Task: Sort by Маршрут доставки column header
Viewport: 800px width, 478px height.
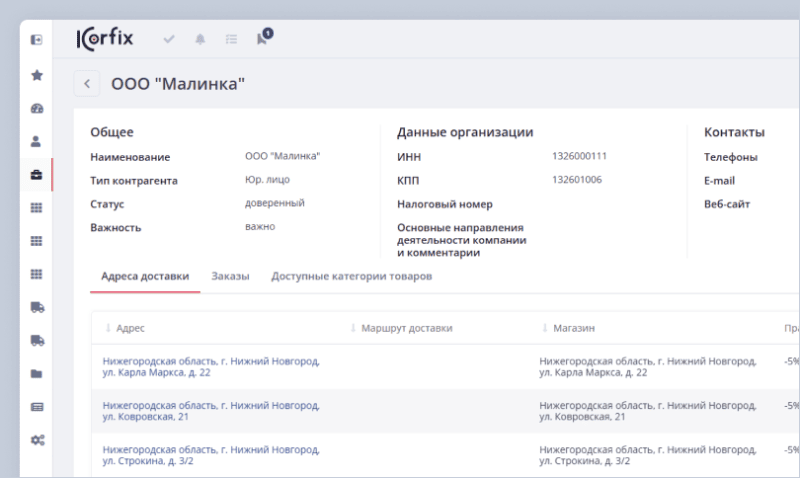Action: [405, 328]
